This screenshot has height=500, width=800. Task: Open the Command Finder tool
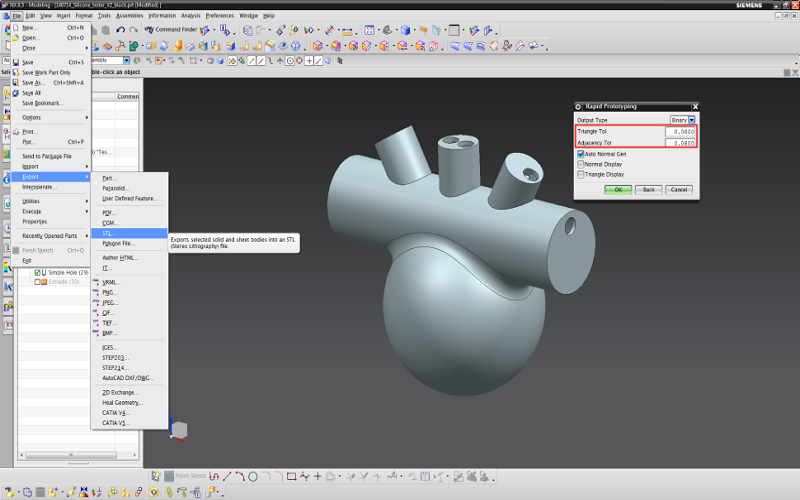tap(170, 30)
